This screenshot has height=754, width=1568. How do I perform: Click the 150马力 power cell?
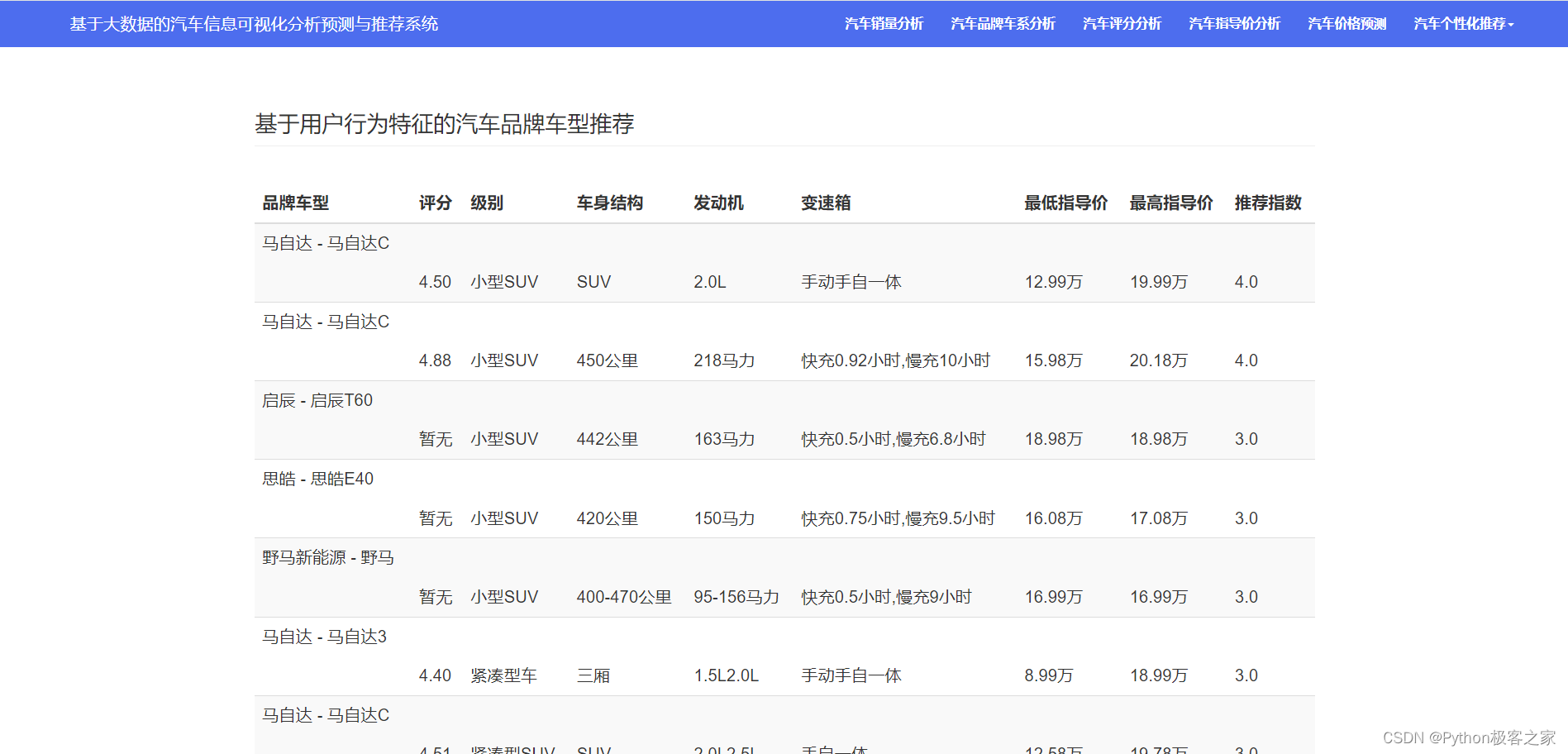(724, 518)
